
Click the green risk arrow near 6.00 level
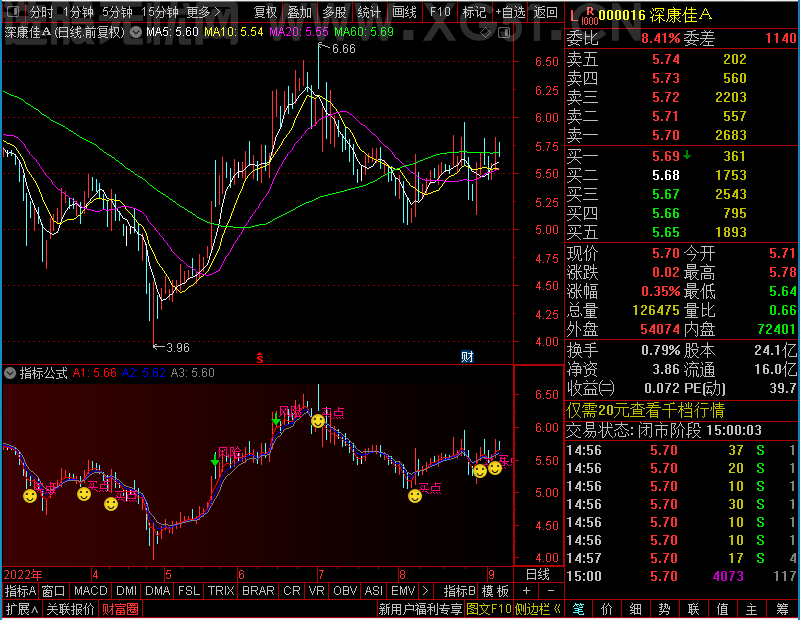(276, 419)
